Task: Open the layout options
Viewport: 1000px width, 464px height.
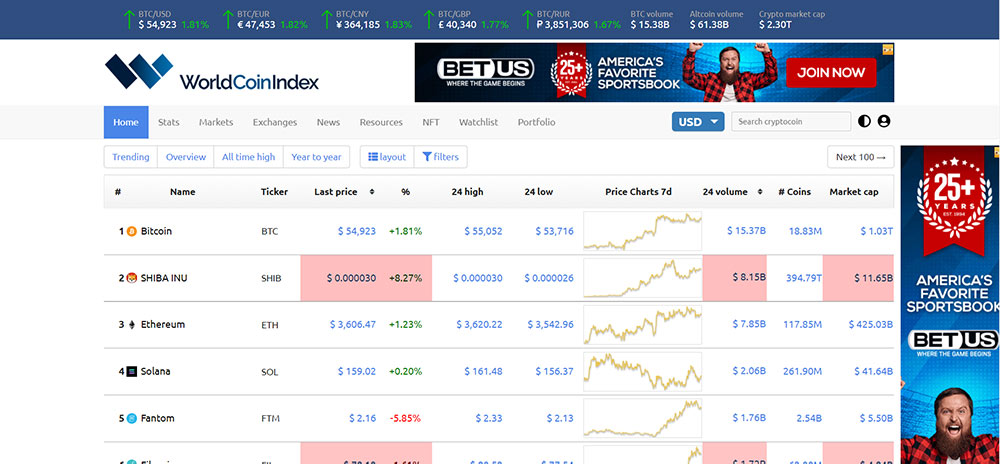Action: coord(387,157)
